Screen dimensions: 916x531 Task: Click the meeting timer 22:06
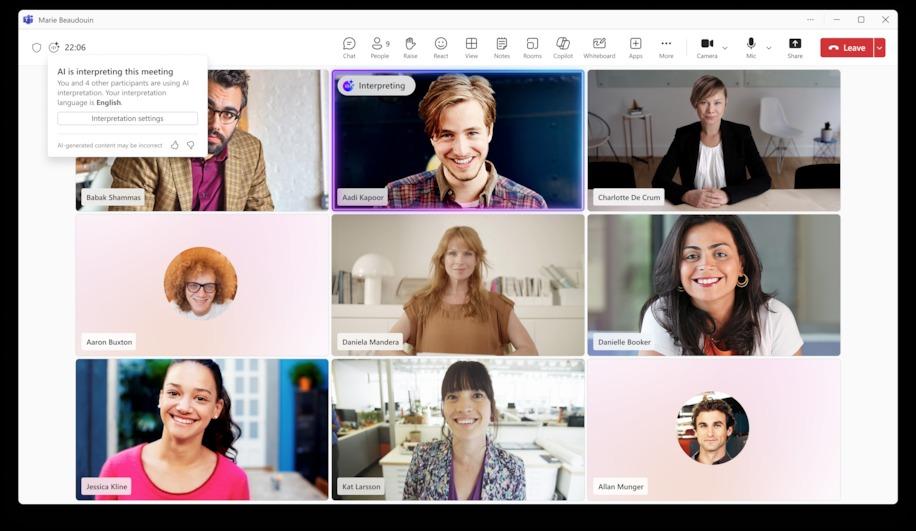point(75,47)
